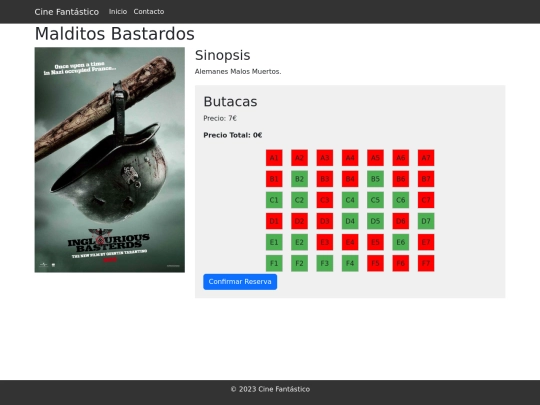The width and height of the screenshot is (540, 405).
Task: Click occupied red seat D6
Action: (x=401, y=221)
